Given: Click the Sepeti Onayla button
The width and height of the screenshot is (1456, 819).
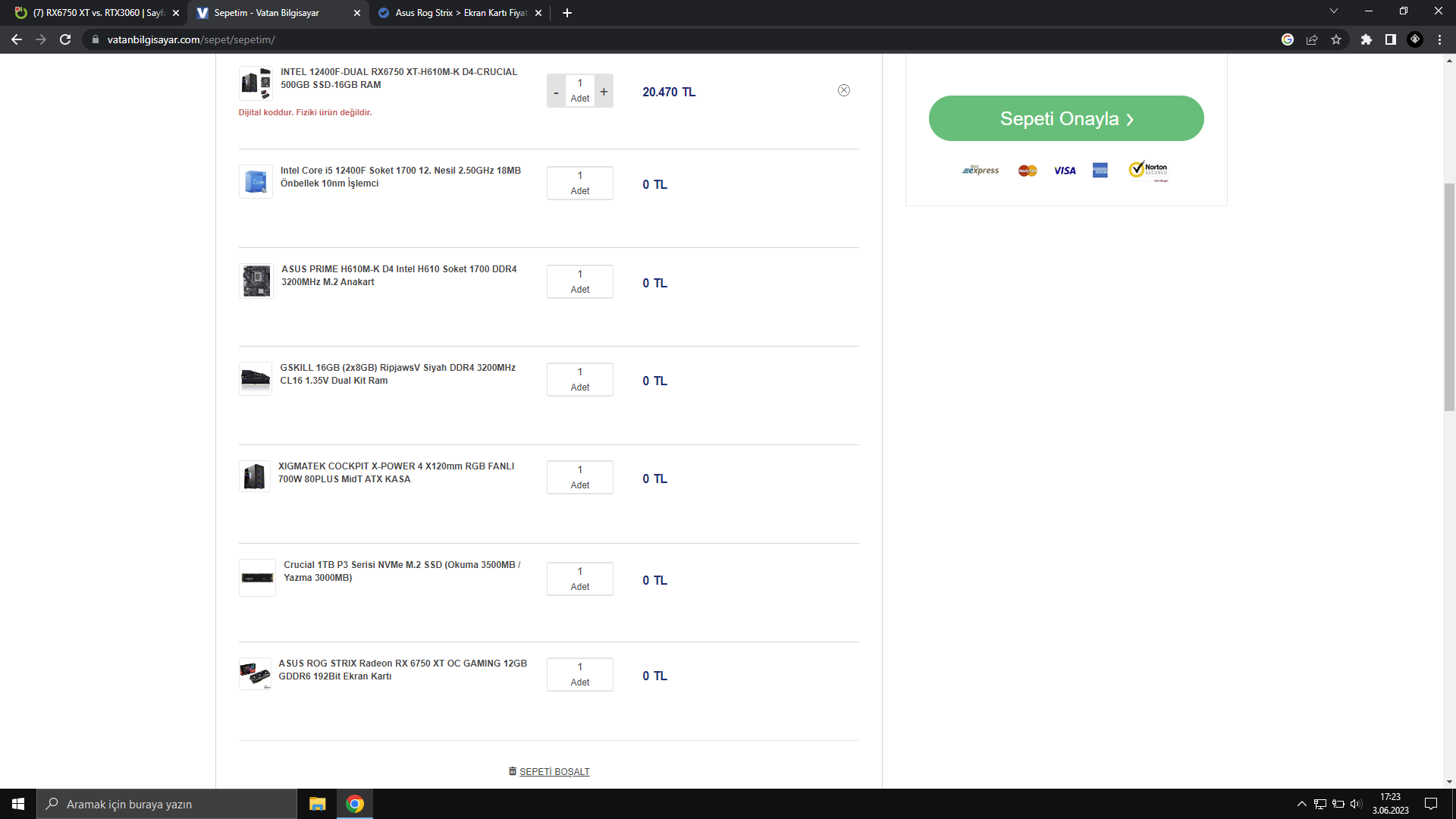Looking at the screenshot, I should click(x=1065, y=118).
